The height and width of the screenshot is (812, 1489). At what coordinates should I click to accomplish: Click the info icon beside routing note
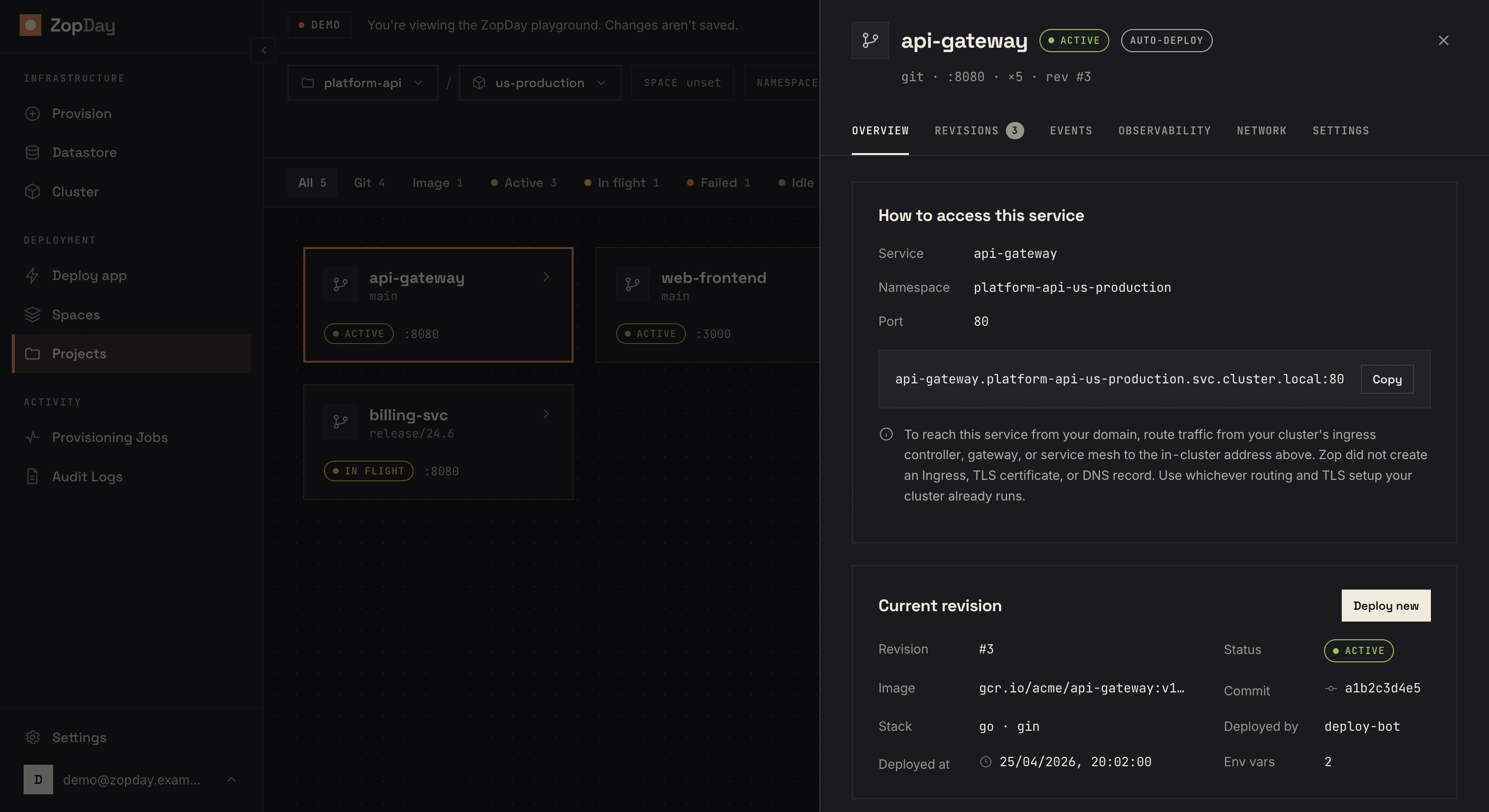click(886, 435)
